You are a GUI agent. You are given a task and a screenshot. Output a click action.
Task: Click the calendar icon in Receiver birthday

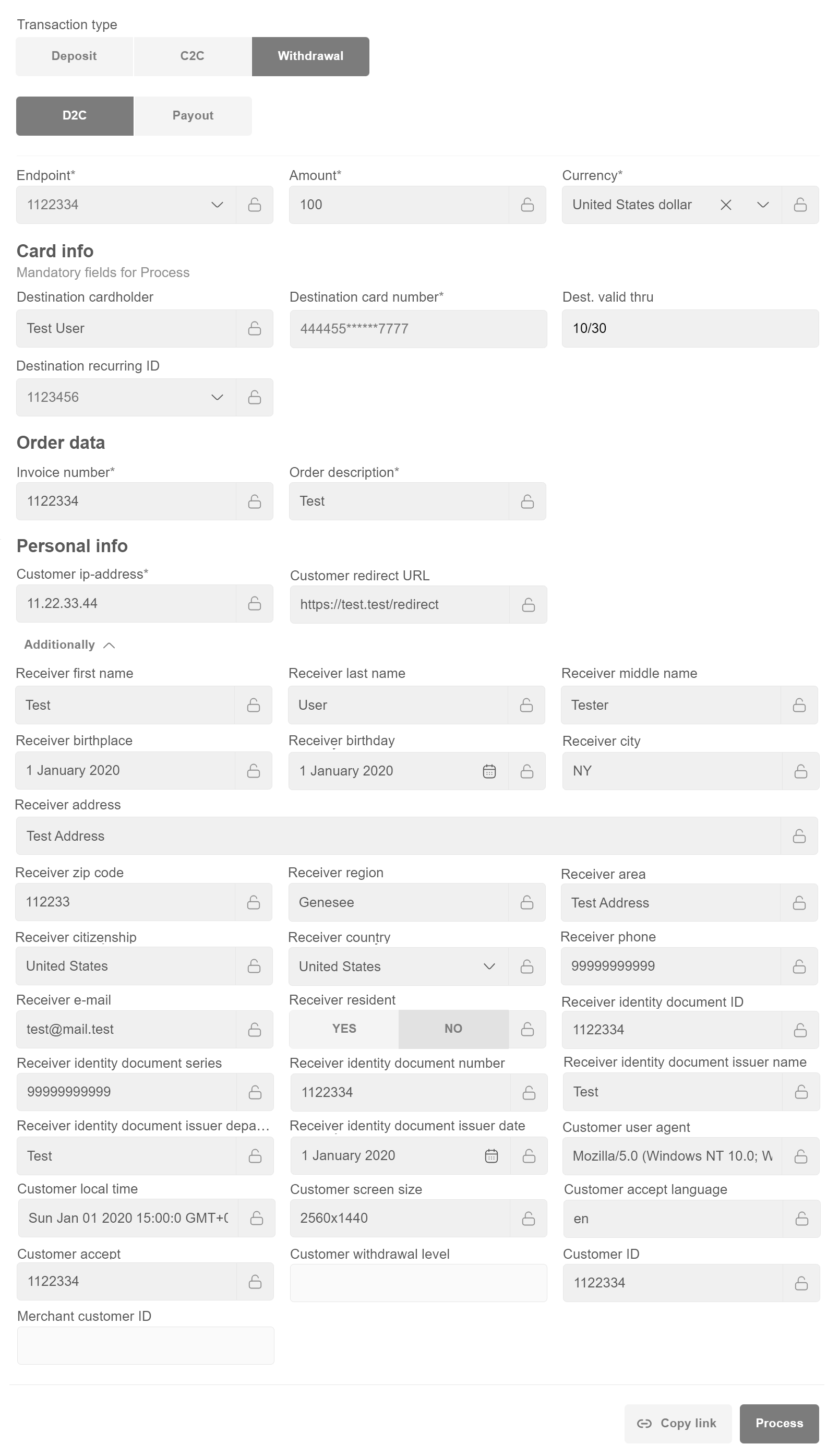(489, 771)
